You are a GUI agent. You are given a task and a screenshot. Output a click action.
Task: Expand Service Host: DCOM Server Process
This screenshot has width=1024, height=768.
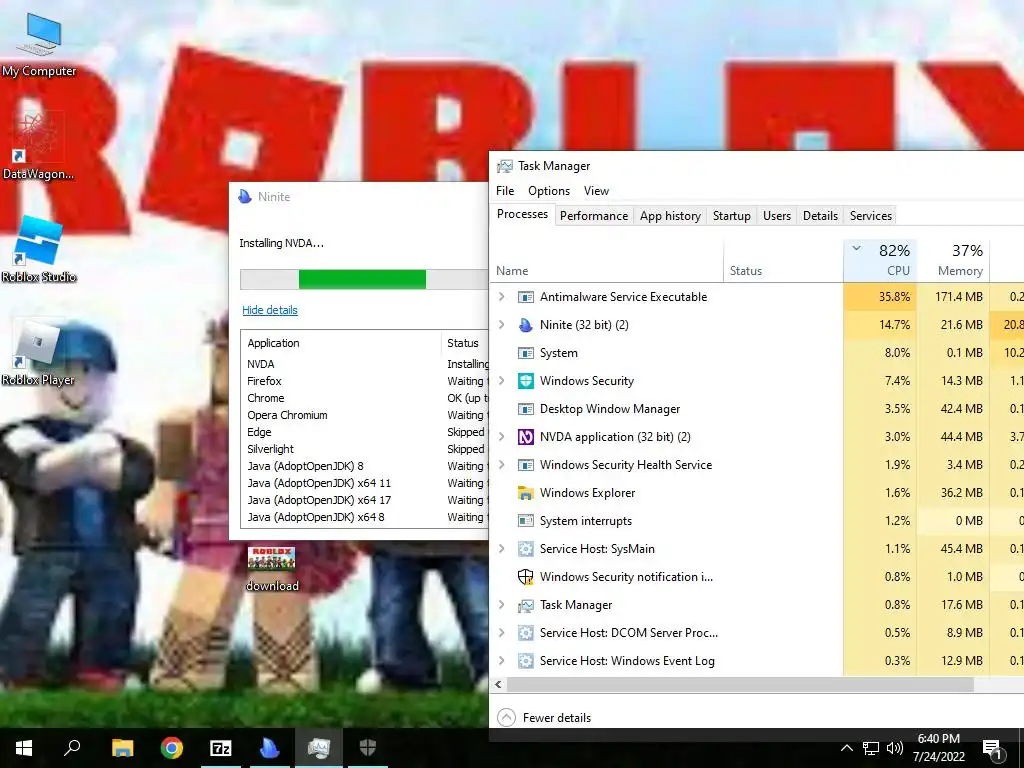[502, 633]
